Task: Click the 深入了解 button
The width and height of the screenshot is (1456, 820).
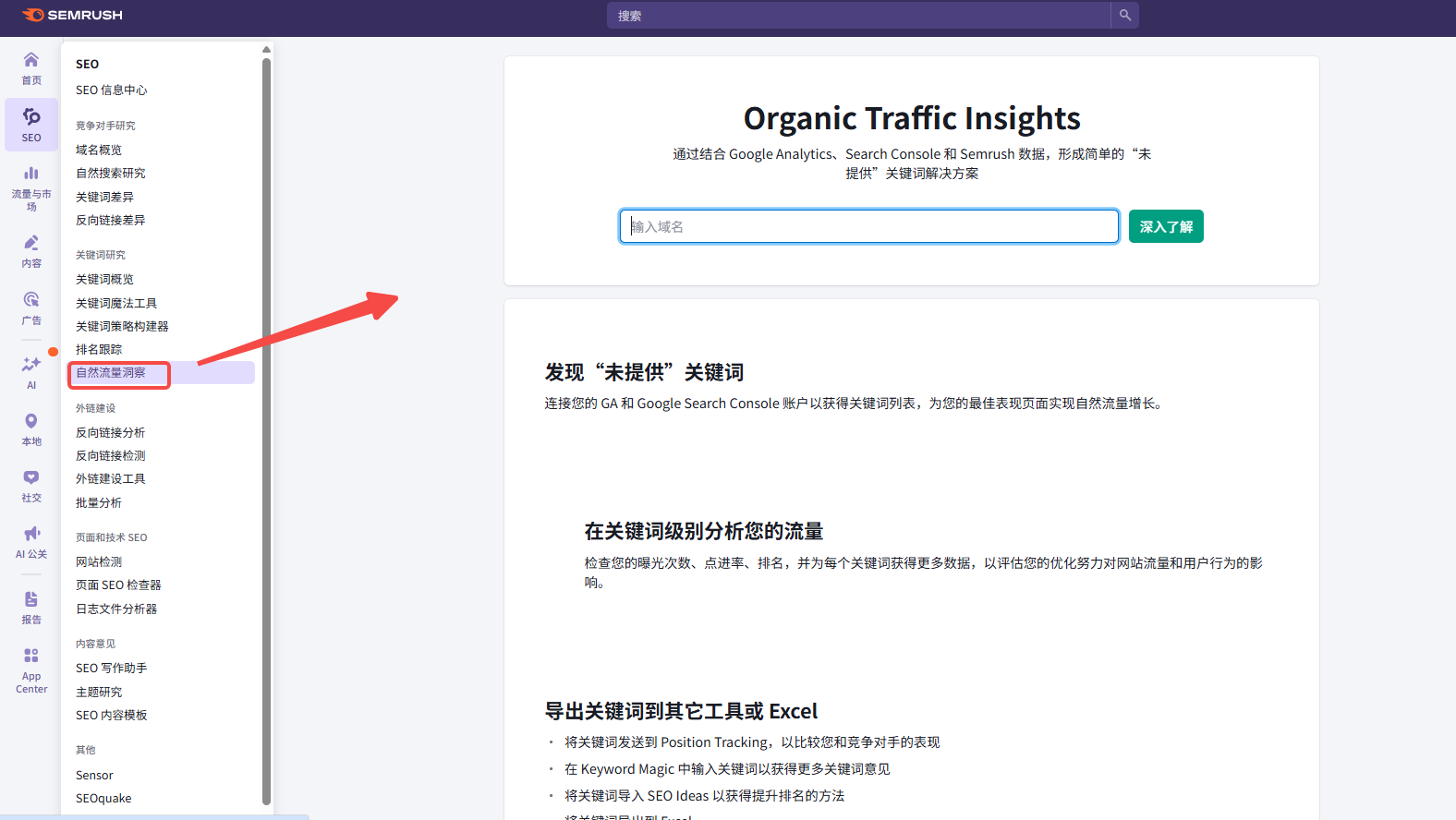Action: pyautogui.click(x=1166, y=226)
